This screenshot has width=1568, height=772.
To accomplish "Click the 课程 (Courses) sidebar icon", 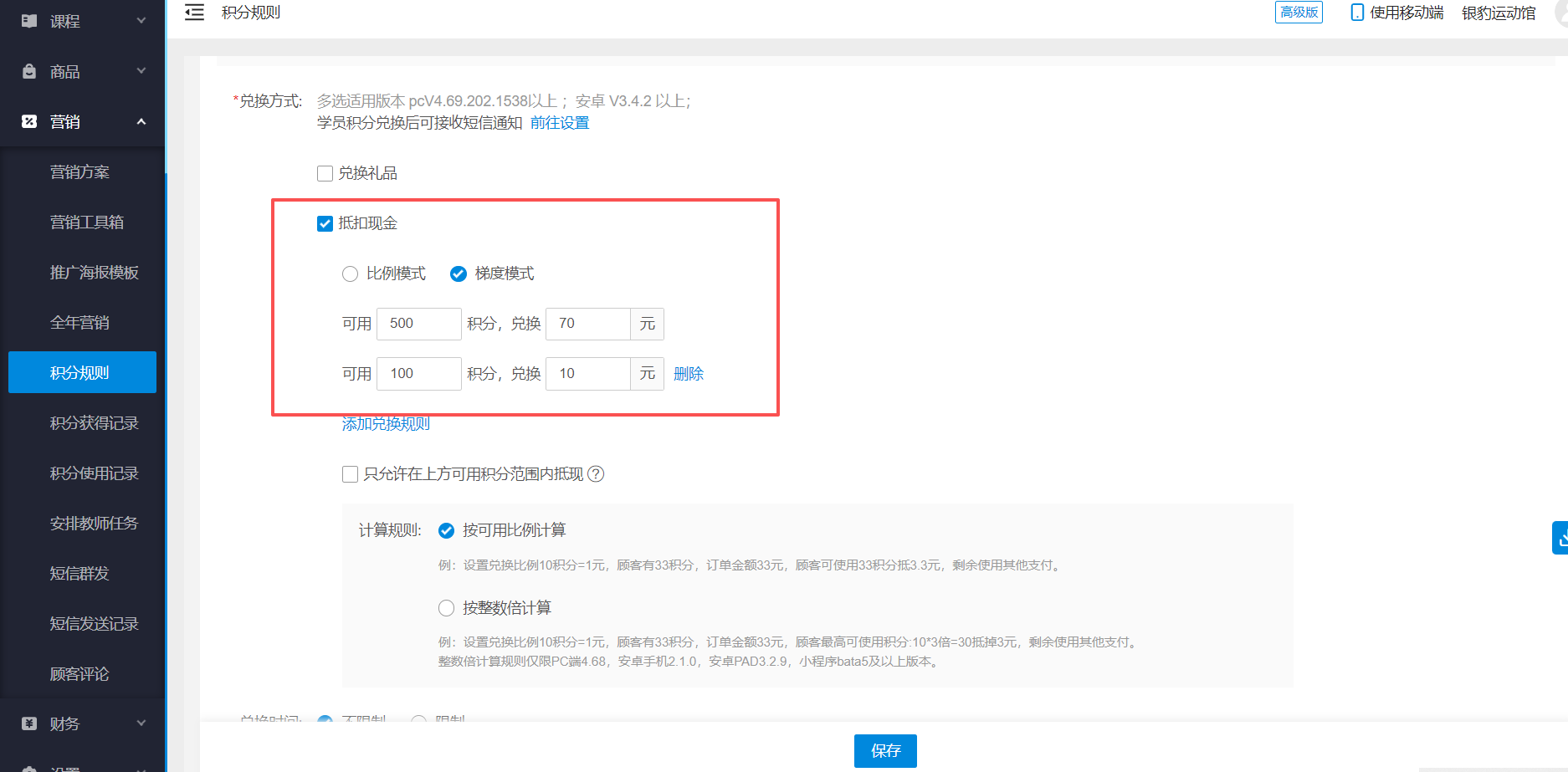I will pyautogui.click(x=28, y=20).
